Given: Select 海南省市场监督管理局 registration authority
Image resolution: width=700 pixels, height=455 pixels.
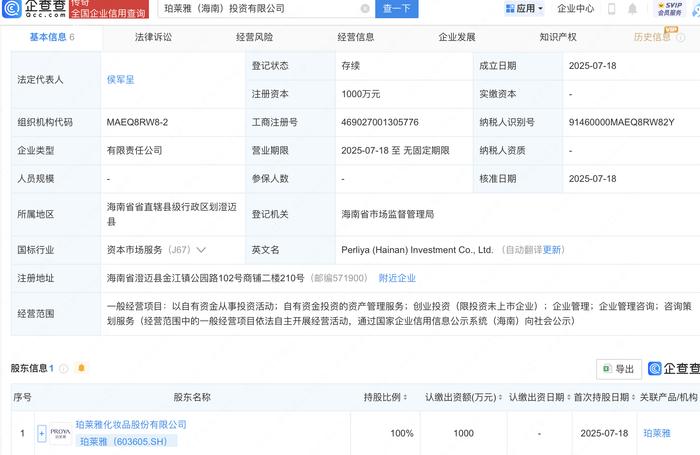Looking at the screenshot, I should pyautogui.click(x=388, y=214).
